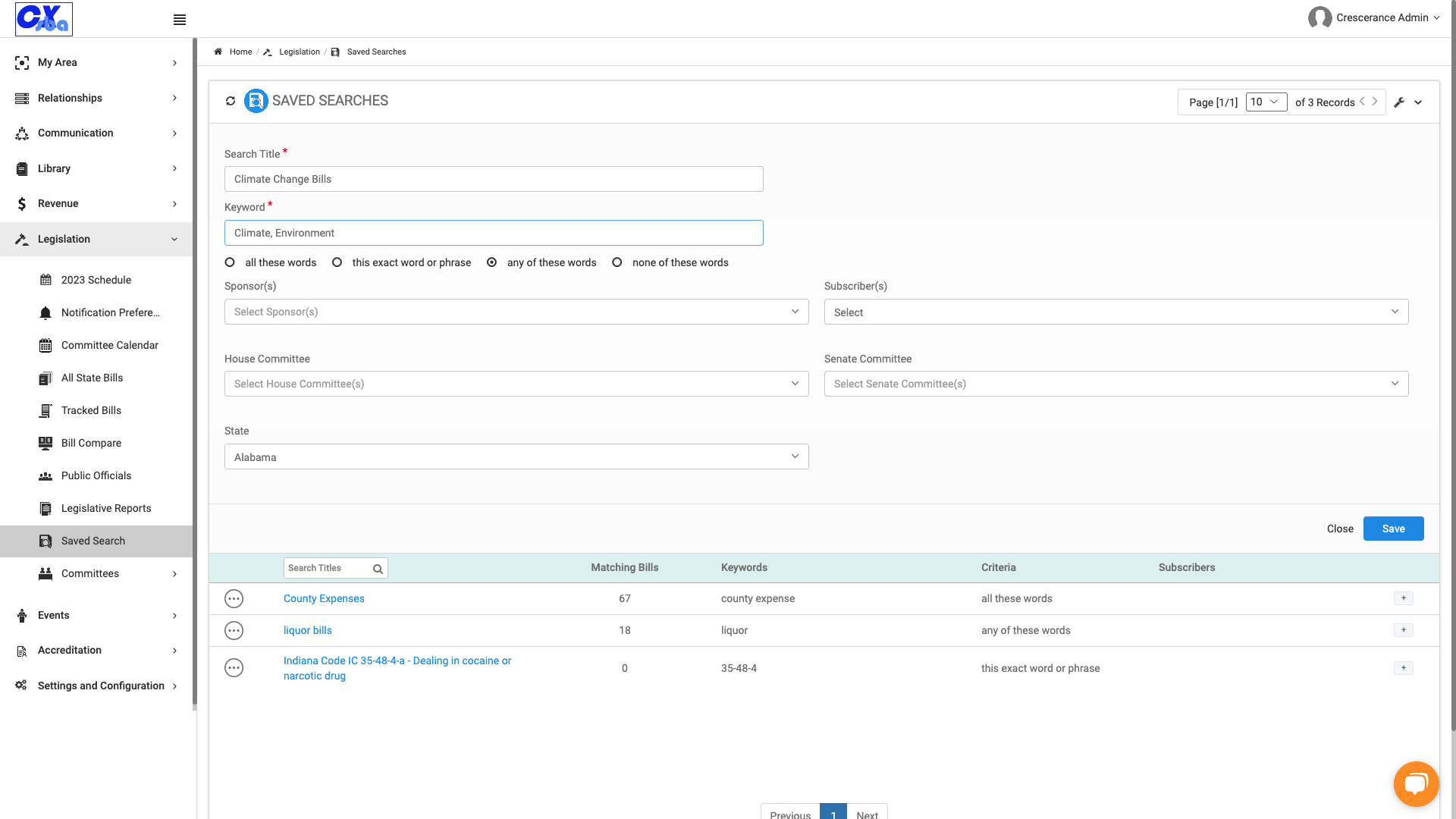Screen dimensions: 1456x819
Task: Collapse the Legislation menu
Action: [x=96, y=239]
